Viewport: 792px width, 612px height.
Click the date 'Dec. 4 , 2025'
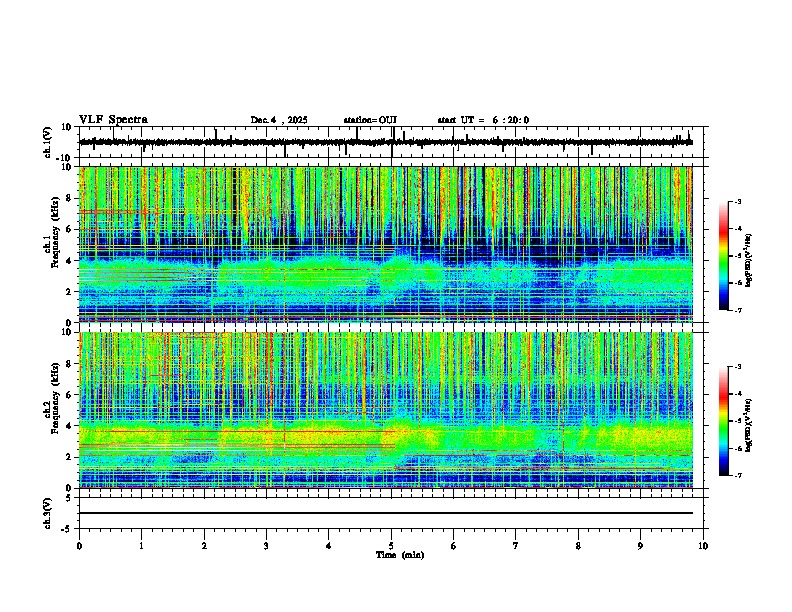click(279, 120)
